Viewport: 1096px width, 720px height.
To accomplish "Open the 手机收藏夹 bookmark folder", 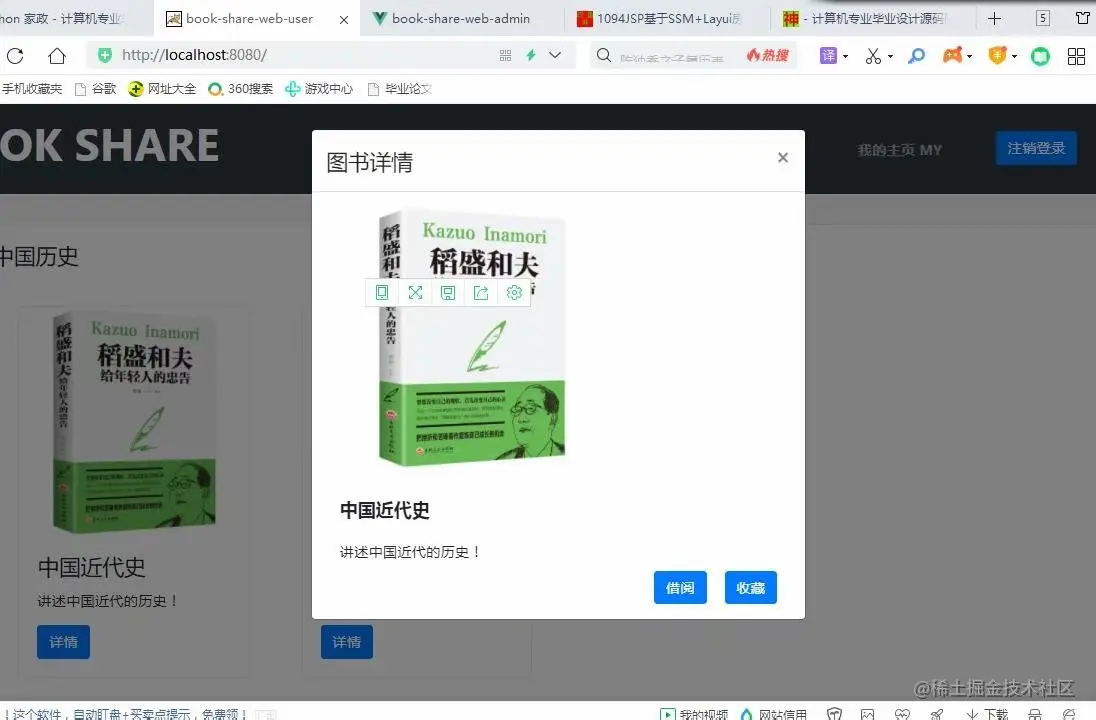I will coord(31,89).
